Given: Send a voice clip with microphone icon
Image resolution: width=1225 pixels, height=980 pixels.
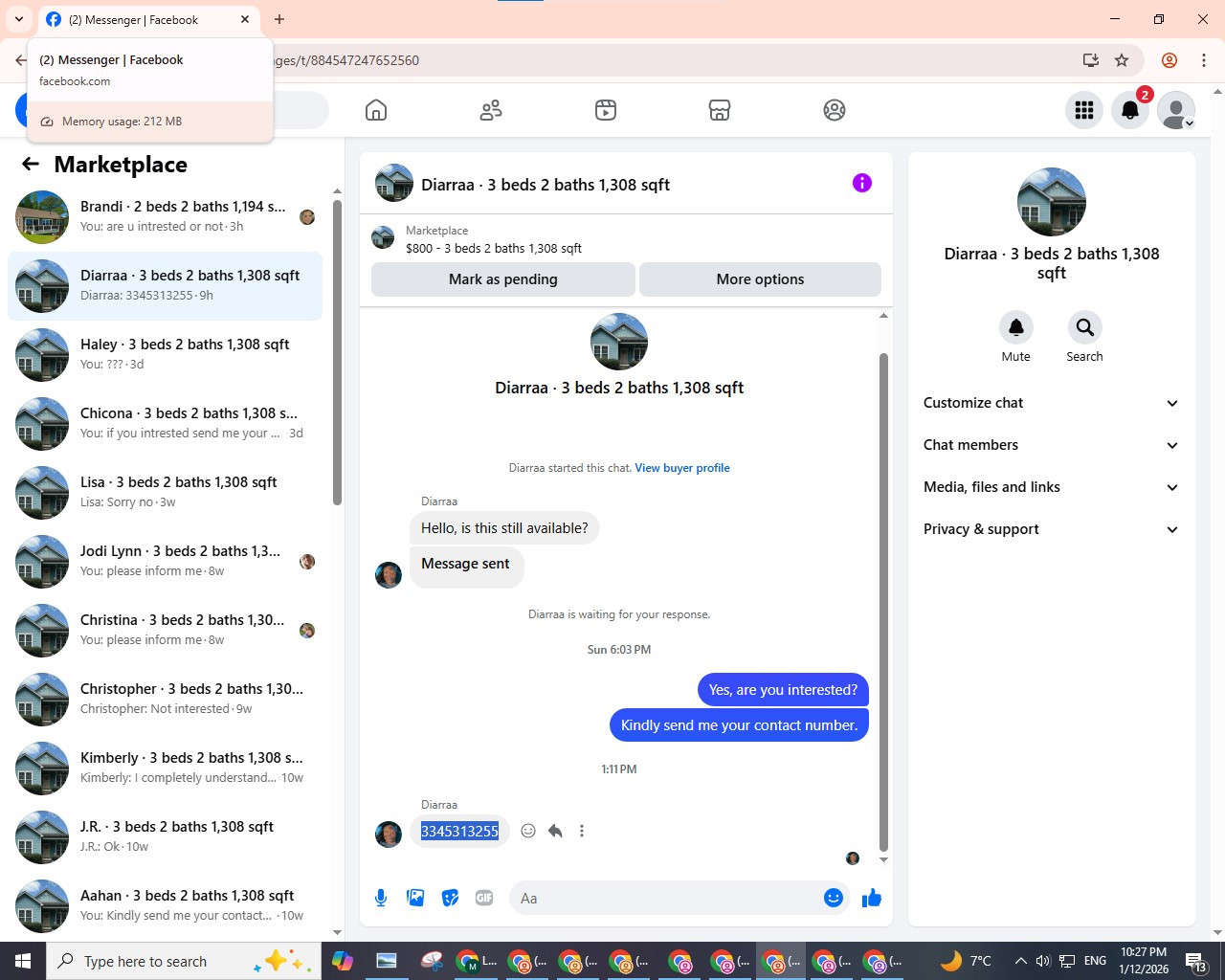Looking at the screenshot, I should pyautogui.click(x=381, y=898).
